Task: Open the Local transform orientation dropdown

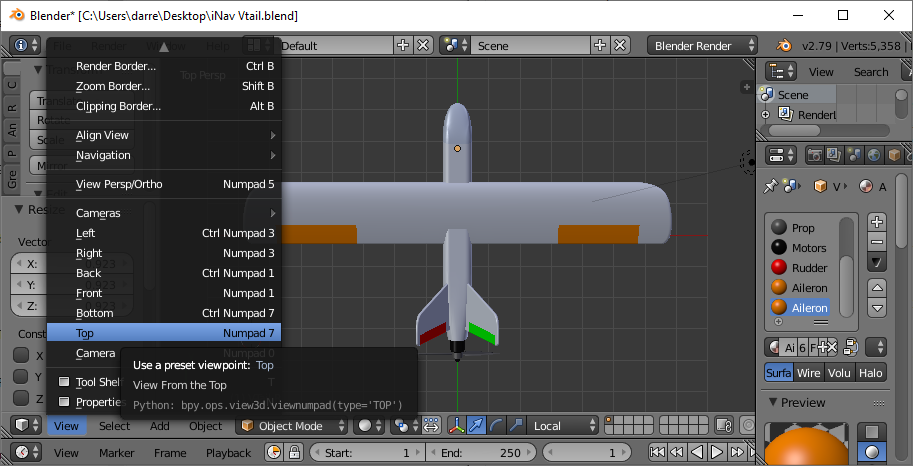Action: 562,426
